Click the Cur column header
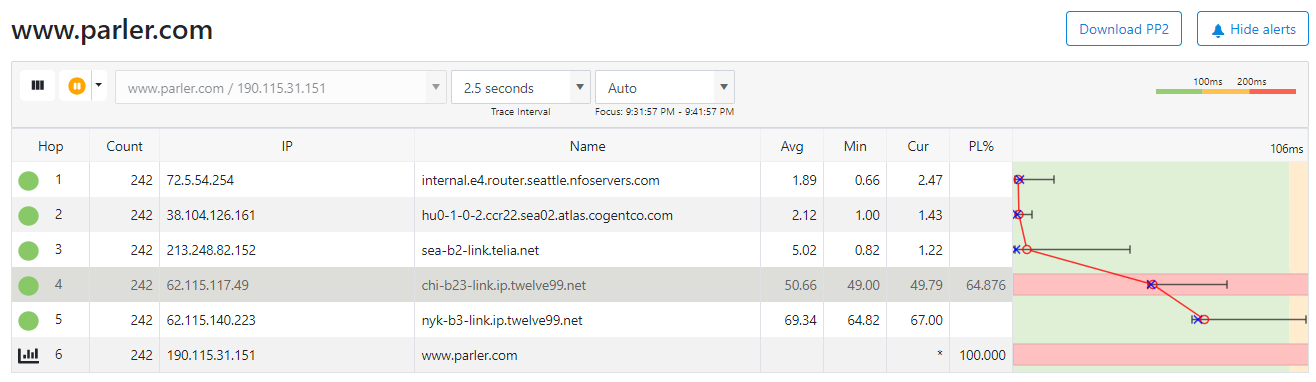This screenshot has width=1316, height=382. pyautogui.click(x=918, y=146)
